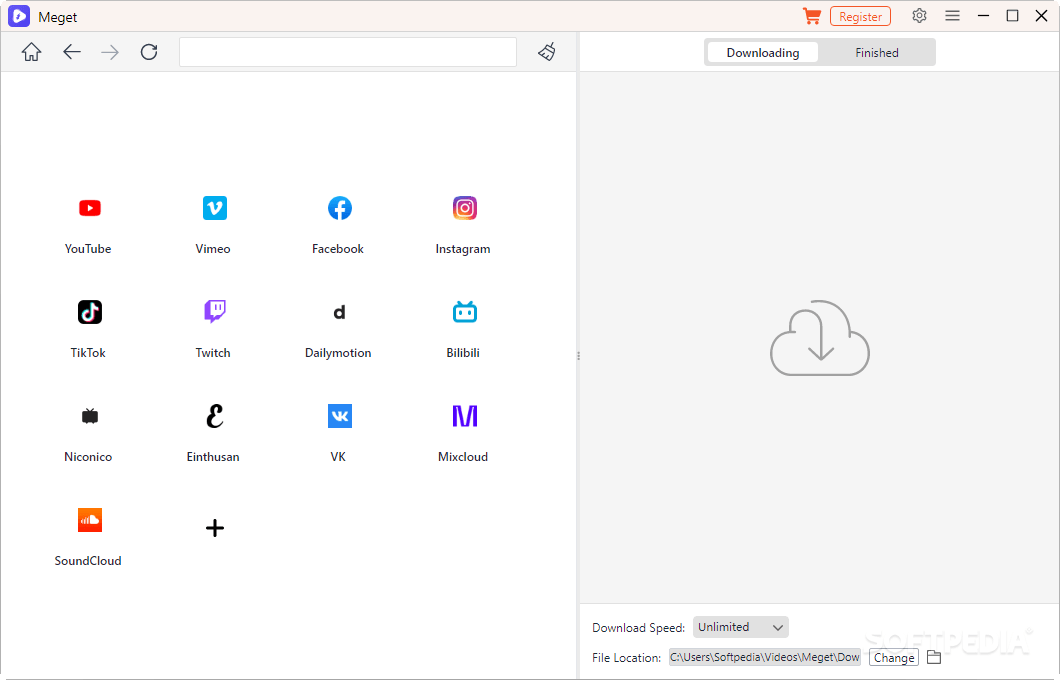Expand the Download Speed dropdown
Image resolution: width=1060 pixels, height=680 pixels.
point(740,627)
